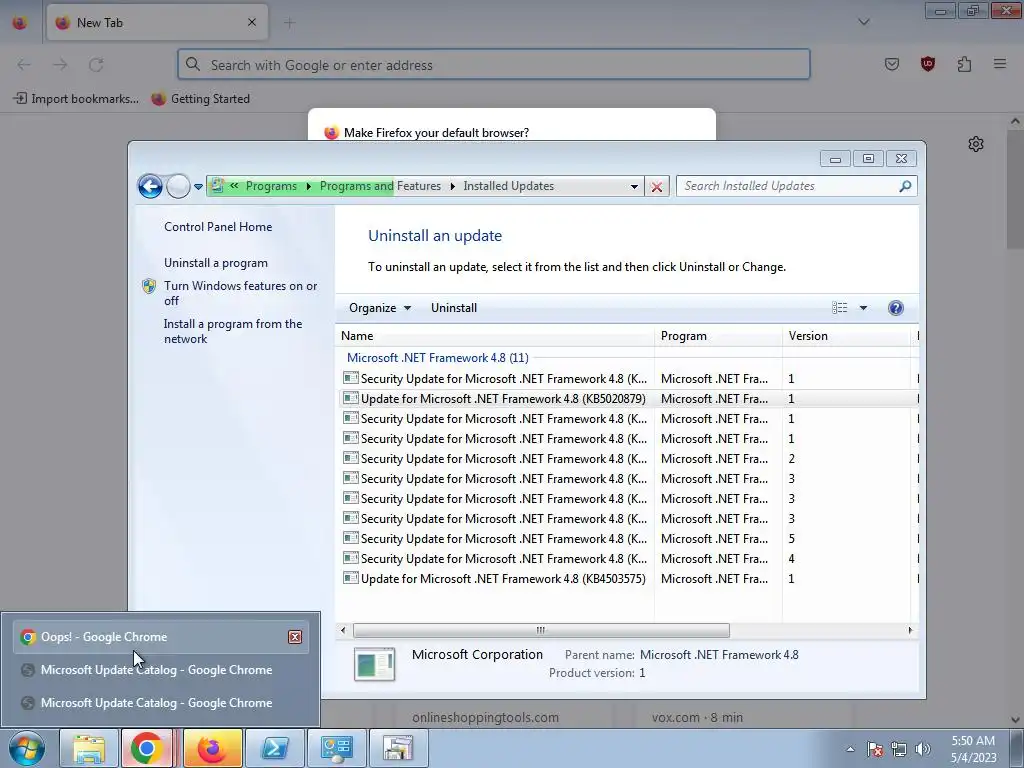Sort the list by the Version column header
Image resolution: width=1024 pixels, height=768 pixels.
[x=846, y=336]
